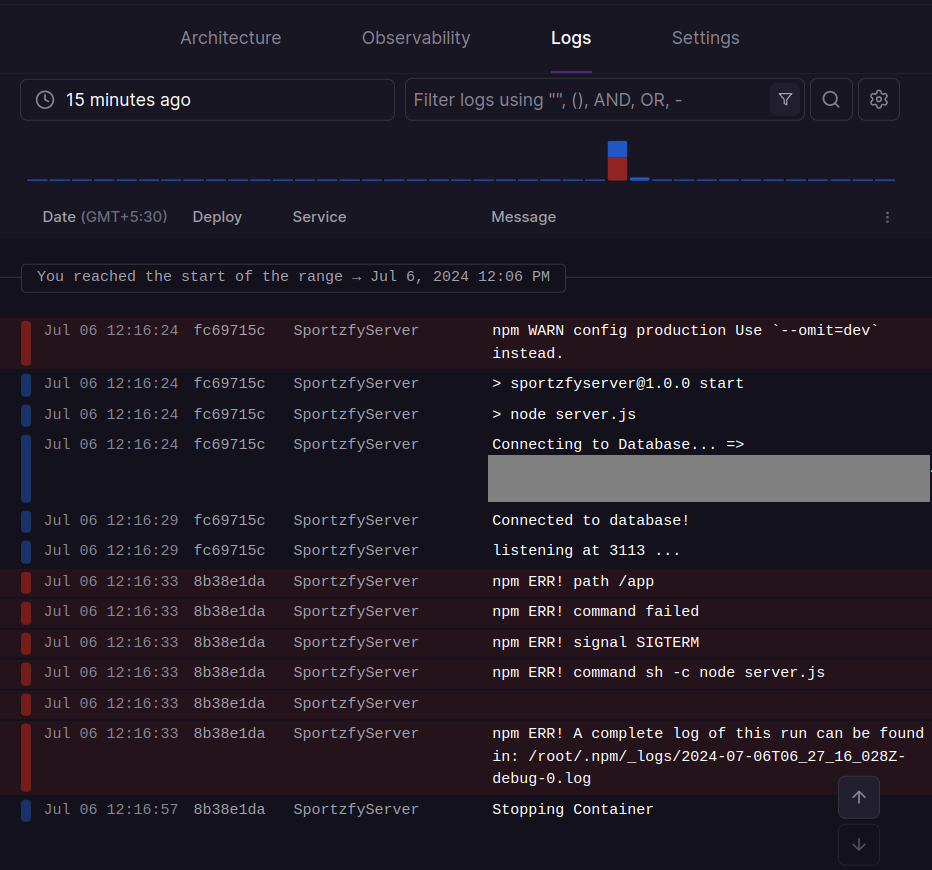Click the redacted gray block under 'Connecting to Database'
The height and width of the screenshot is (870, 932).
click(709, 478)
